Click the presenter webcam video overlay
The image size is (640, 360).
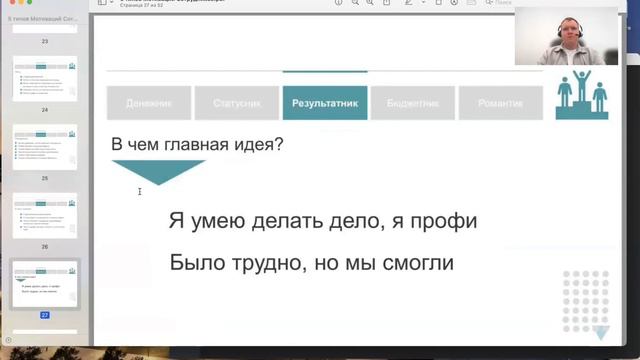pyautogui.click(x=566, y=36)
